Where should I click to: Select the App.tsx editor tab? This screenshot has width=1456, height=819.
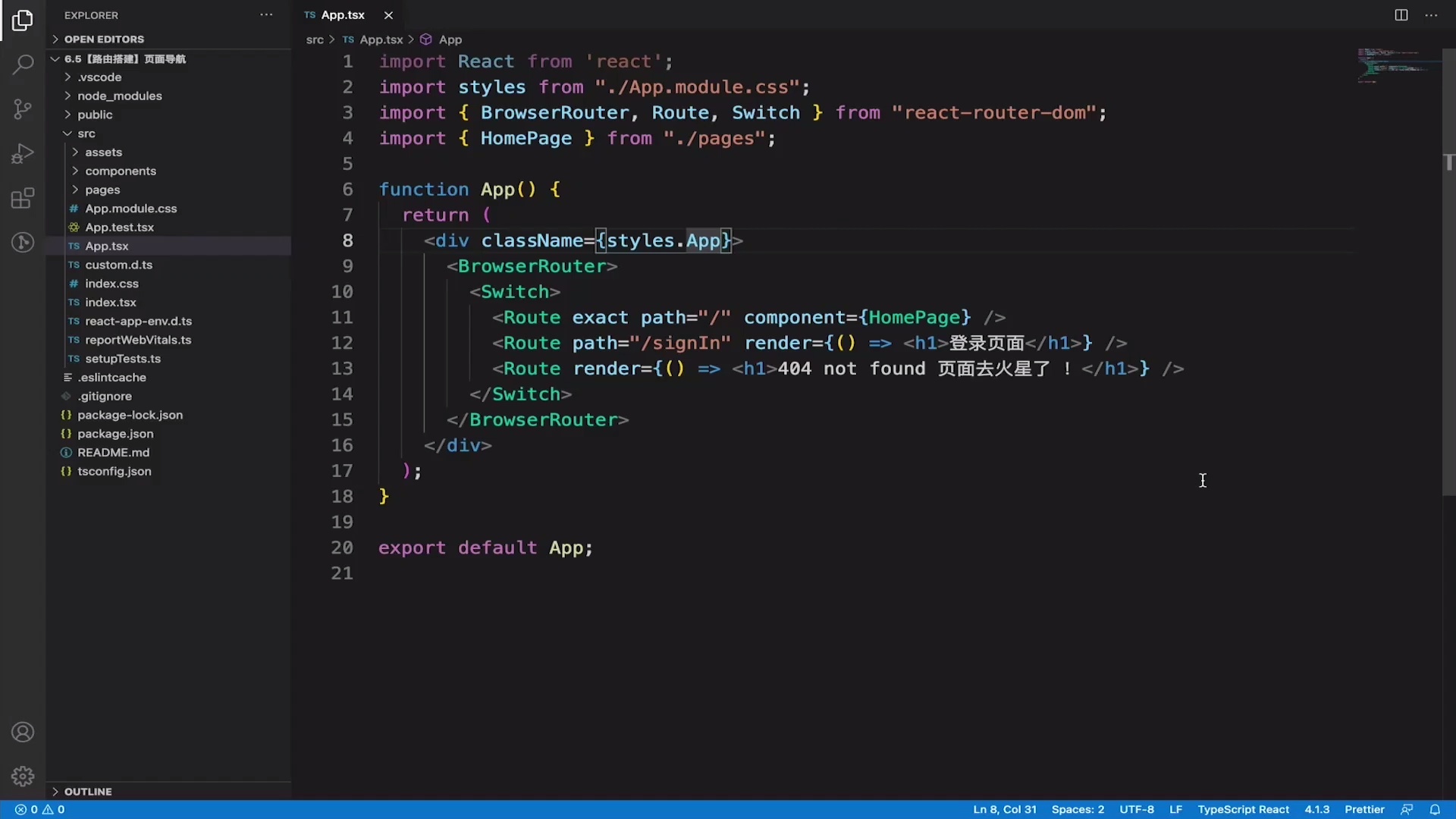coord(341,14)
